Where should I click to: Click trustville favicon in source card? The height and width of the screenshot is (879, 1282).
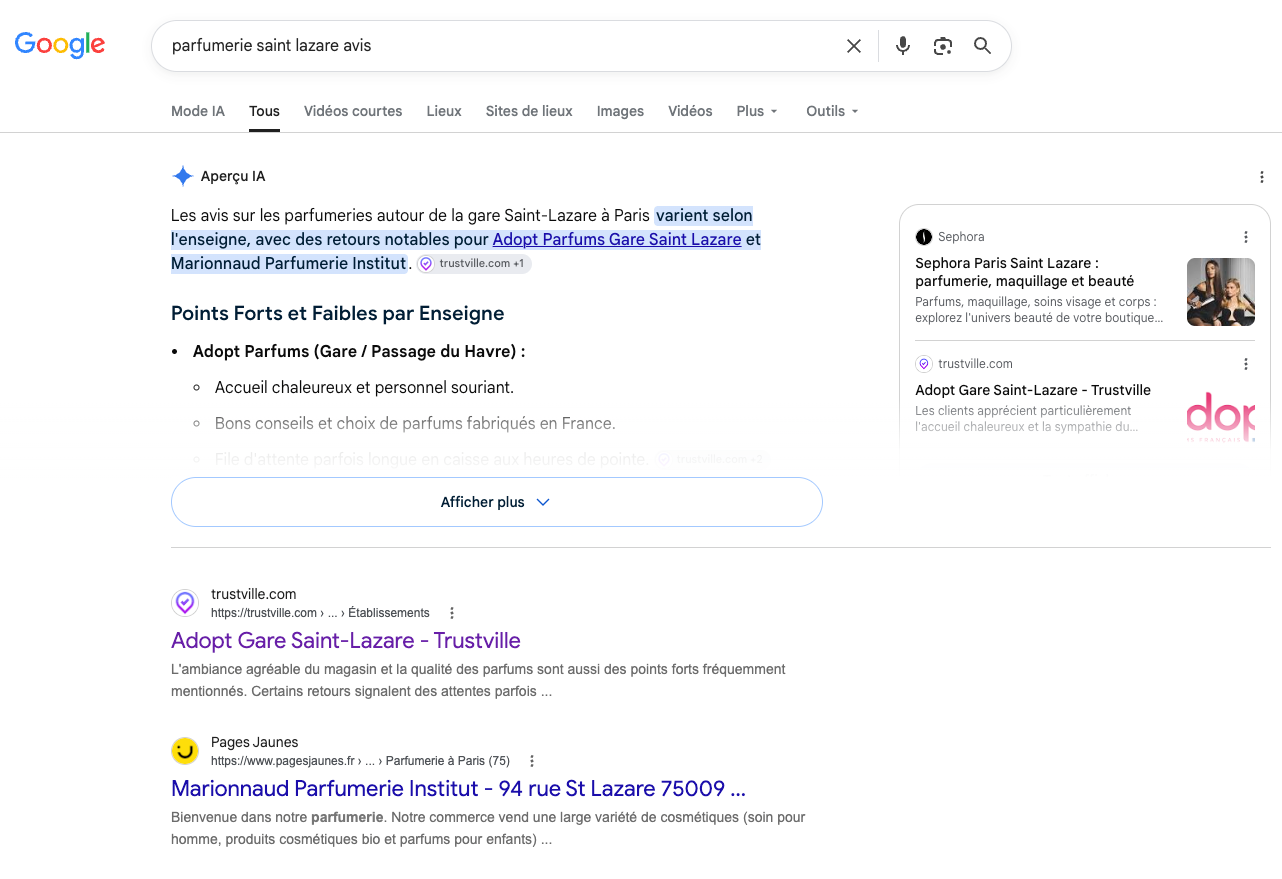(x=924, y=364)
